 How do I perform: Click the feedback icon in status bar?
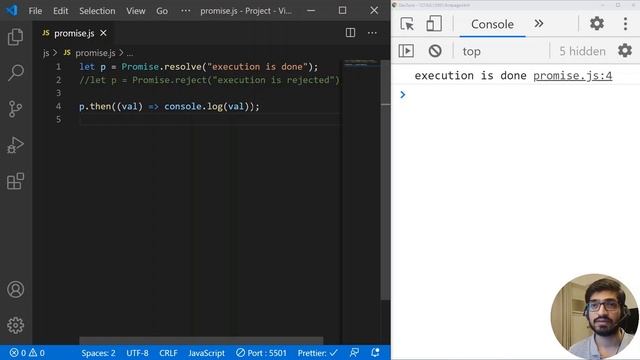point(354,353)
